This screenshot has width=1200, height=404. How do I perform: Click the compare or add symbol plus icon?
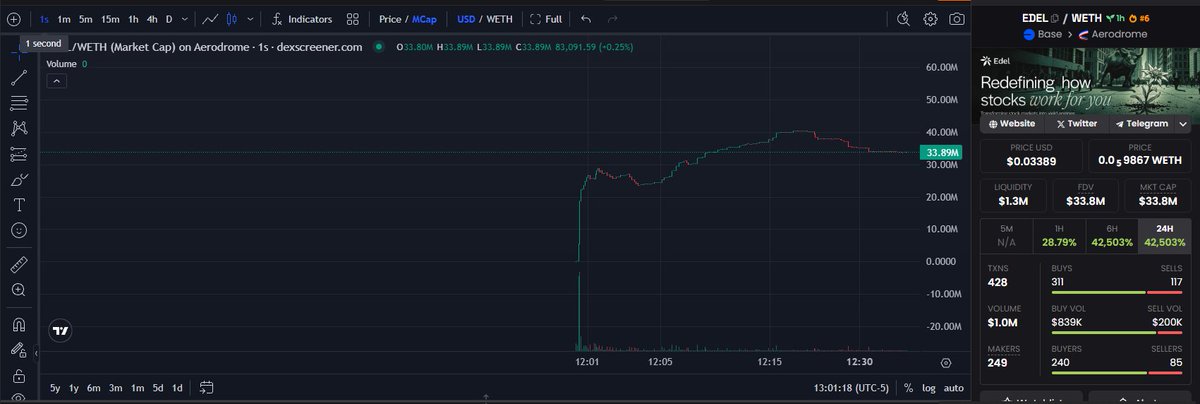[x=14, y=18]
